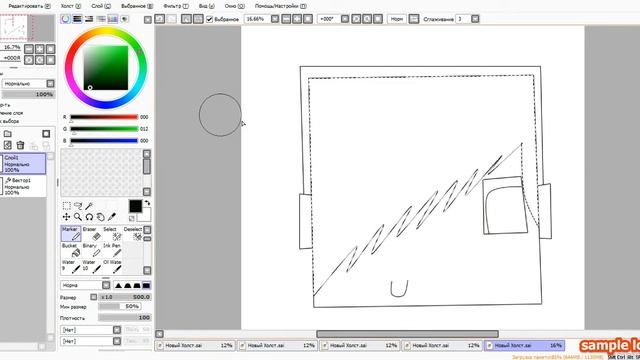640x360 pixels.
Task: Swap foreground and background colors arrow
Action: coord(147,202)
